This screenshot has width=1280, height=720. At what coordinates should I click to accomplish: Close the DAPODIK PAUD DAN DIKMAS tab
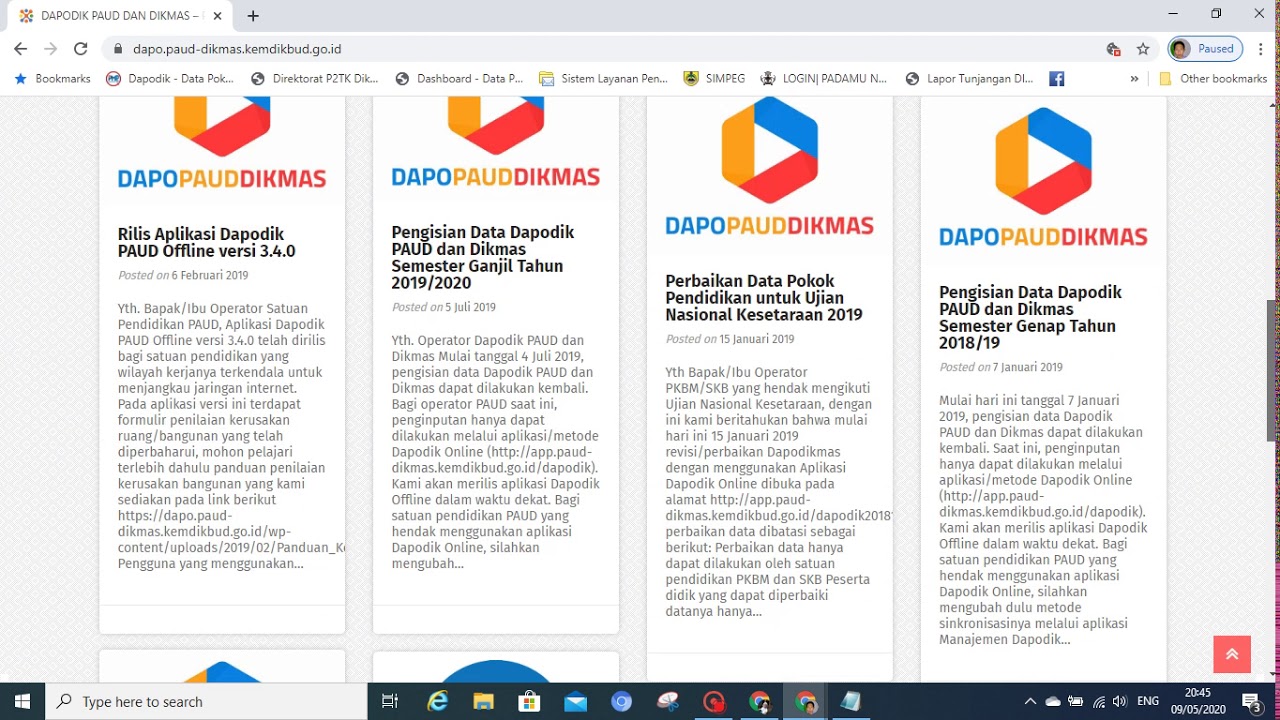218,16
